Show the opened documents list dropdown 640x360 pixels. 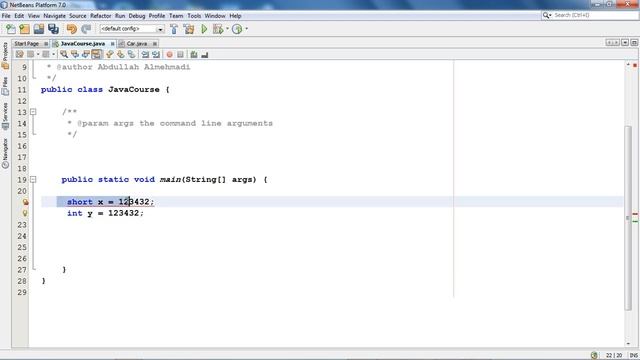click(x=624, y=43)
